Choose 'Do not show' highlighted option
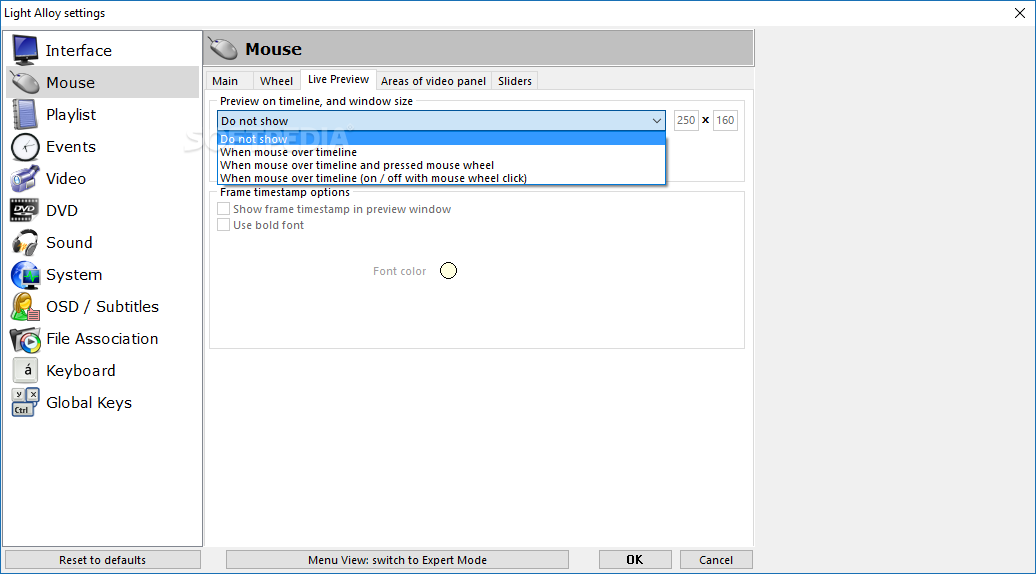Viewport: 1036px width, 574px height. [441, 139]
